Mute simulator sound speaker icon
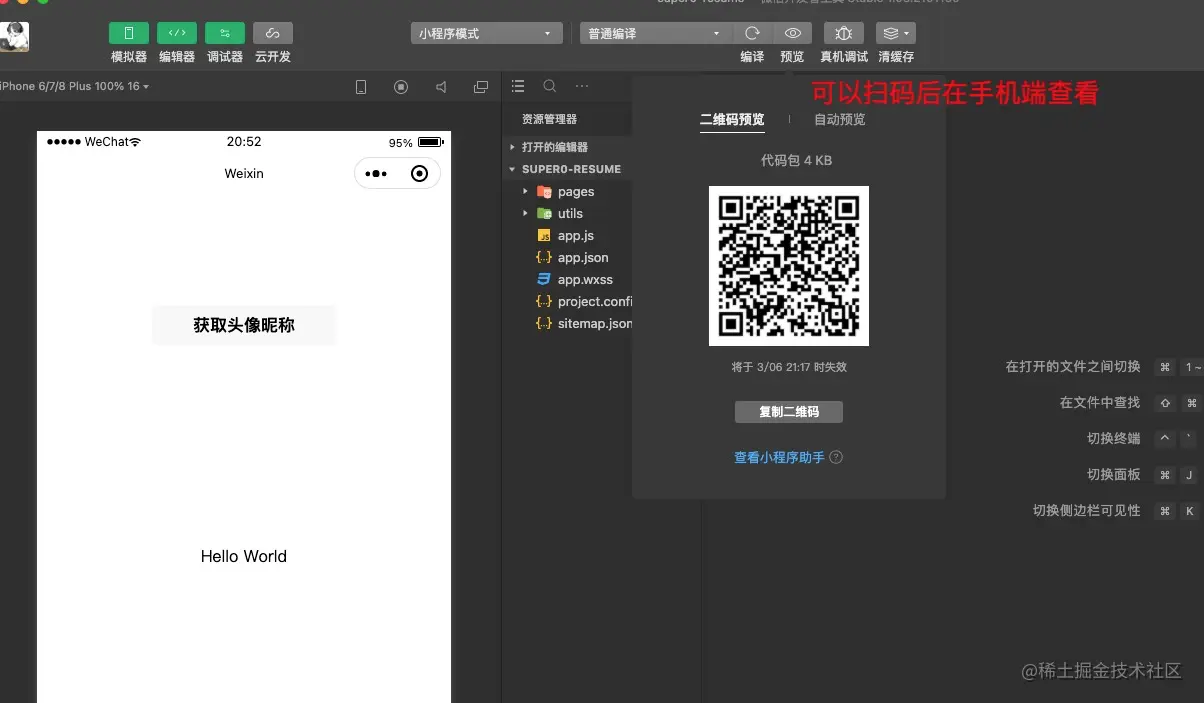The height and width of the screenshot is (703, 1204). tap(441, 87)
